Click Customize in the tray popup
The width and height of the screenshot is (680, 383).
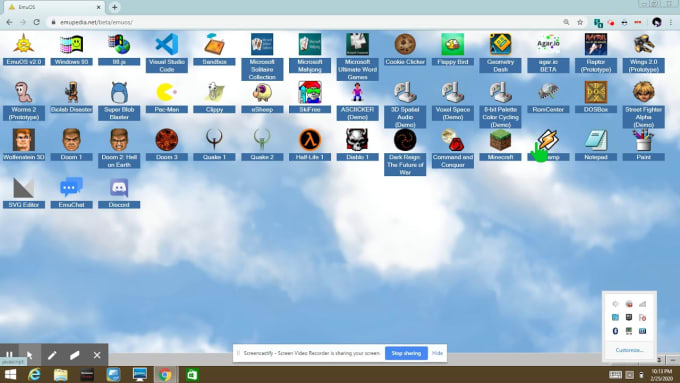pos(629,350)
